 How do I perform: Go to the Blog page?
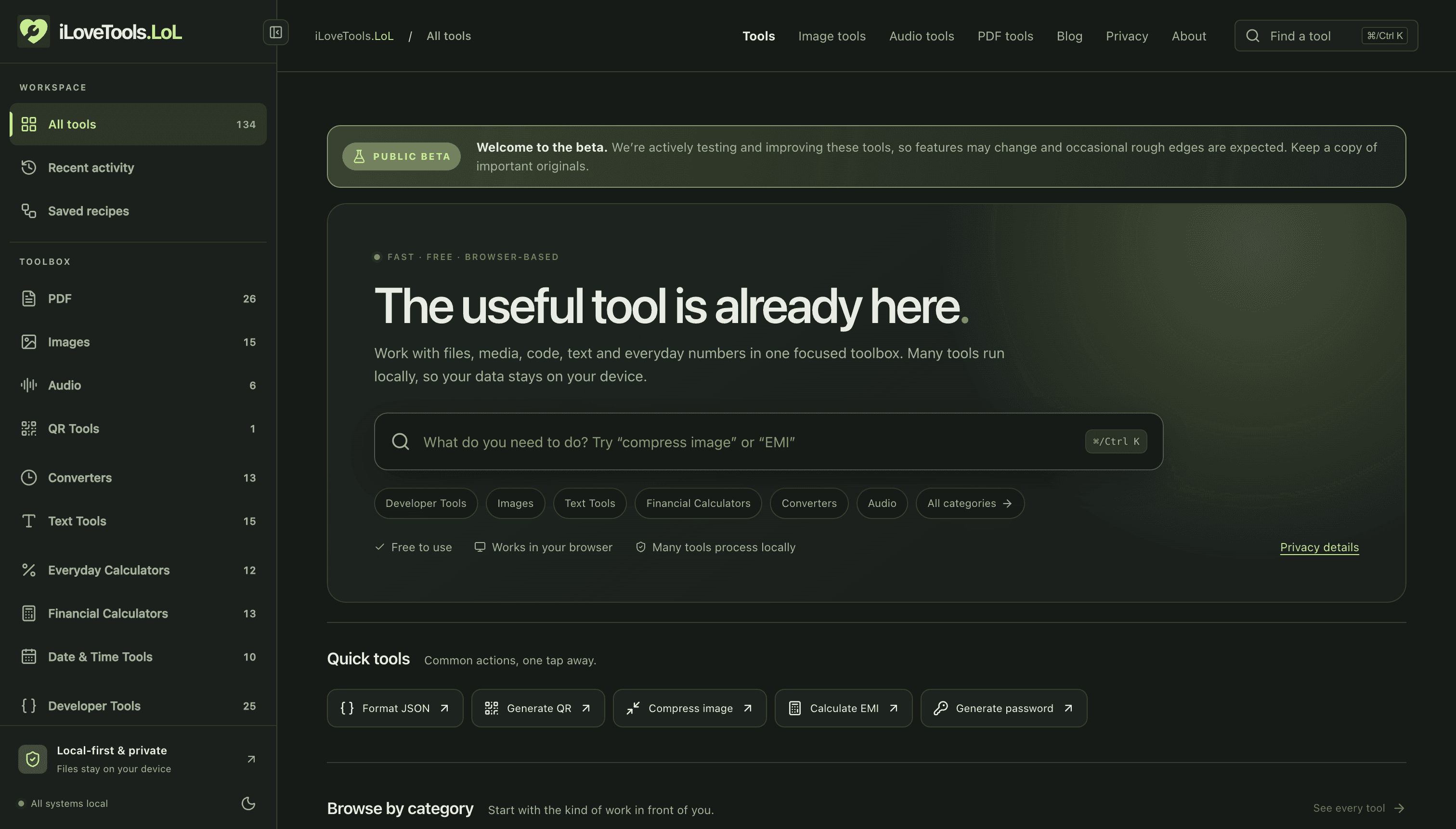tap(1069, 36)
